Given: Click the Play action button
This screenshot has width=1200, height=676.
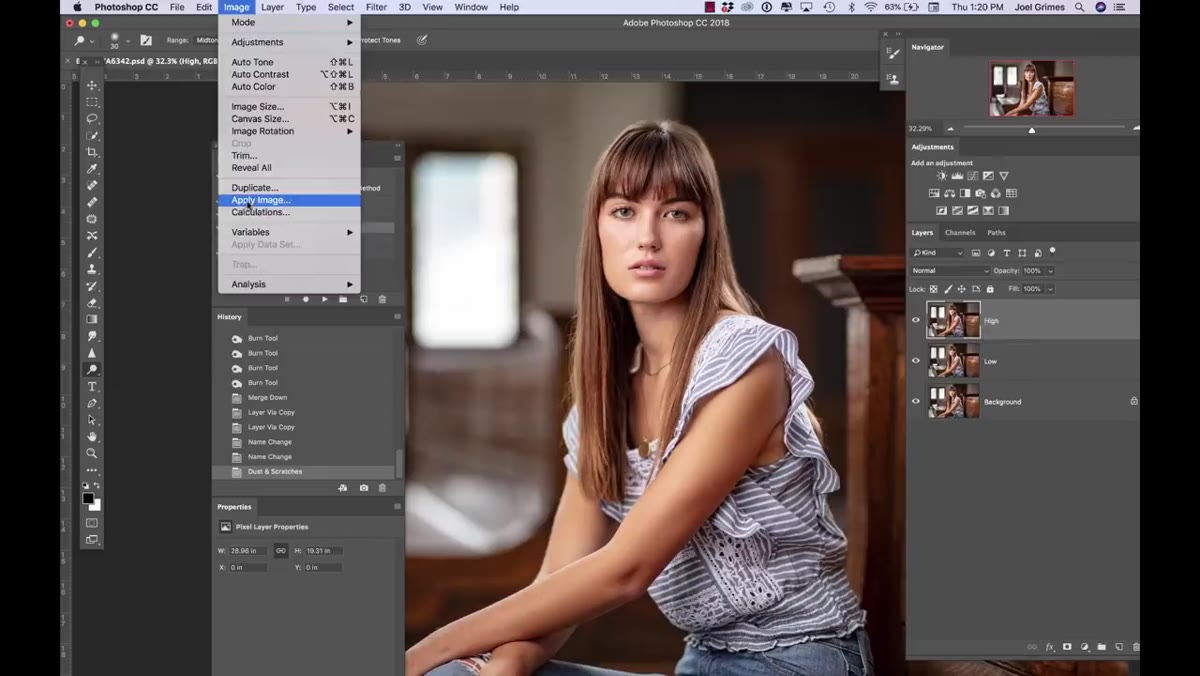Looking at the screenshot, I should click(324, 299).
